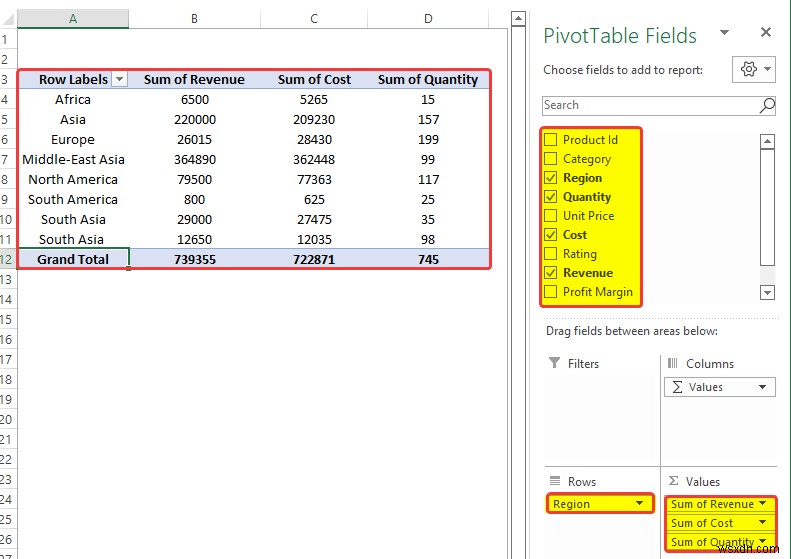
Task: Select the revenue value 364890
Action: click(194, 159)
